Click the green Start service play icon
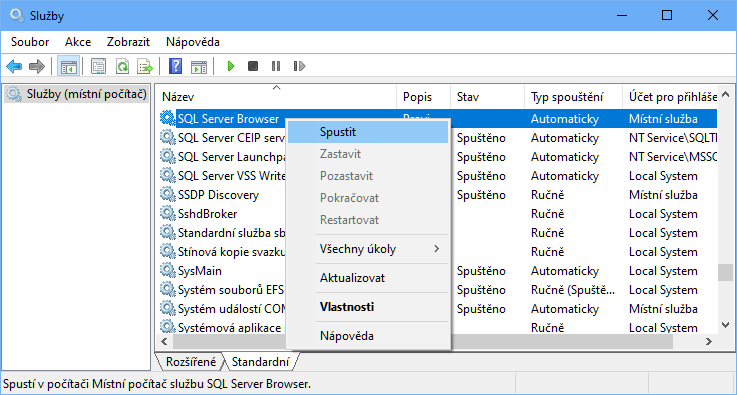 point(230,66)
